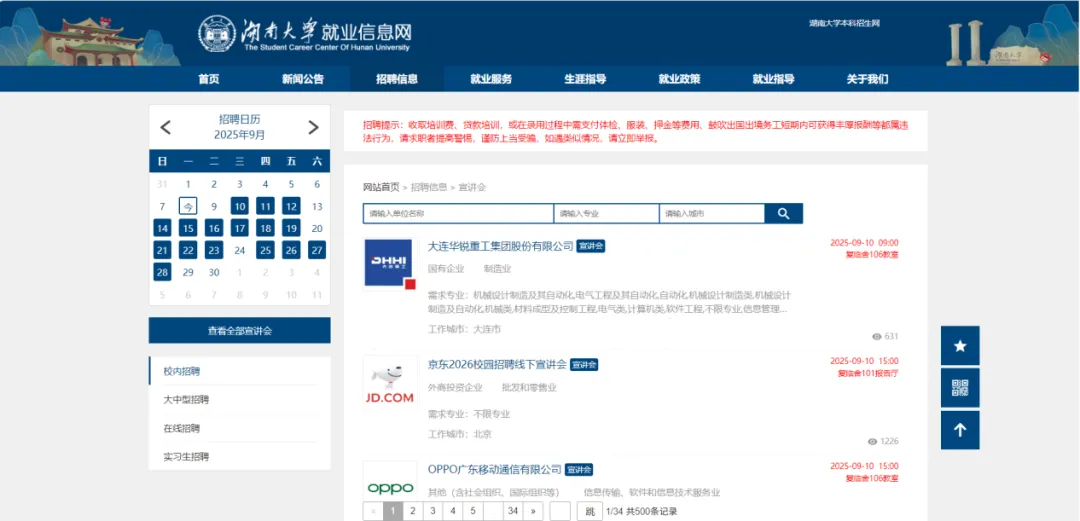Select September 23 in the calendar
This screenshot has width=1080, height=521.
[x=214, y=250]
